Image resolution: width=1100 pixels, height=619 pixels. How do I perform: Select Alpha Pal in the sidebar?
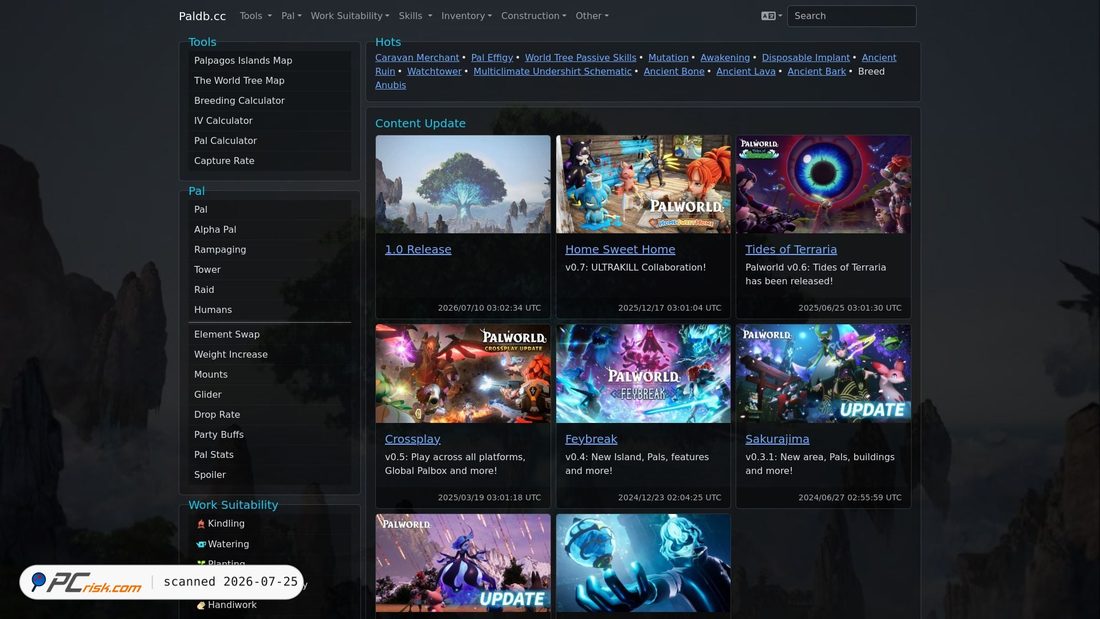click(215, 229)
